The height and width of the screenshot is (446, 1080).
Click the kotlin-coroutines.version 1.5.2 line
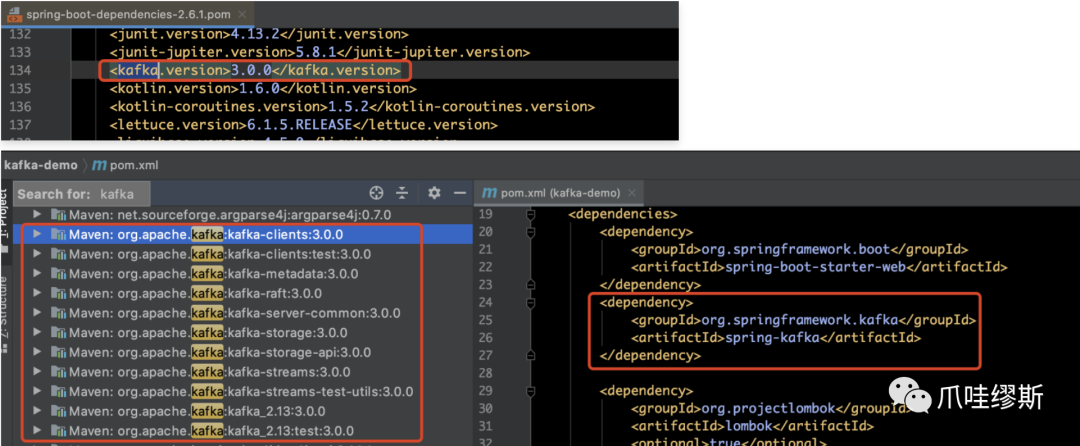(x=352, y=107)
